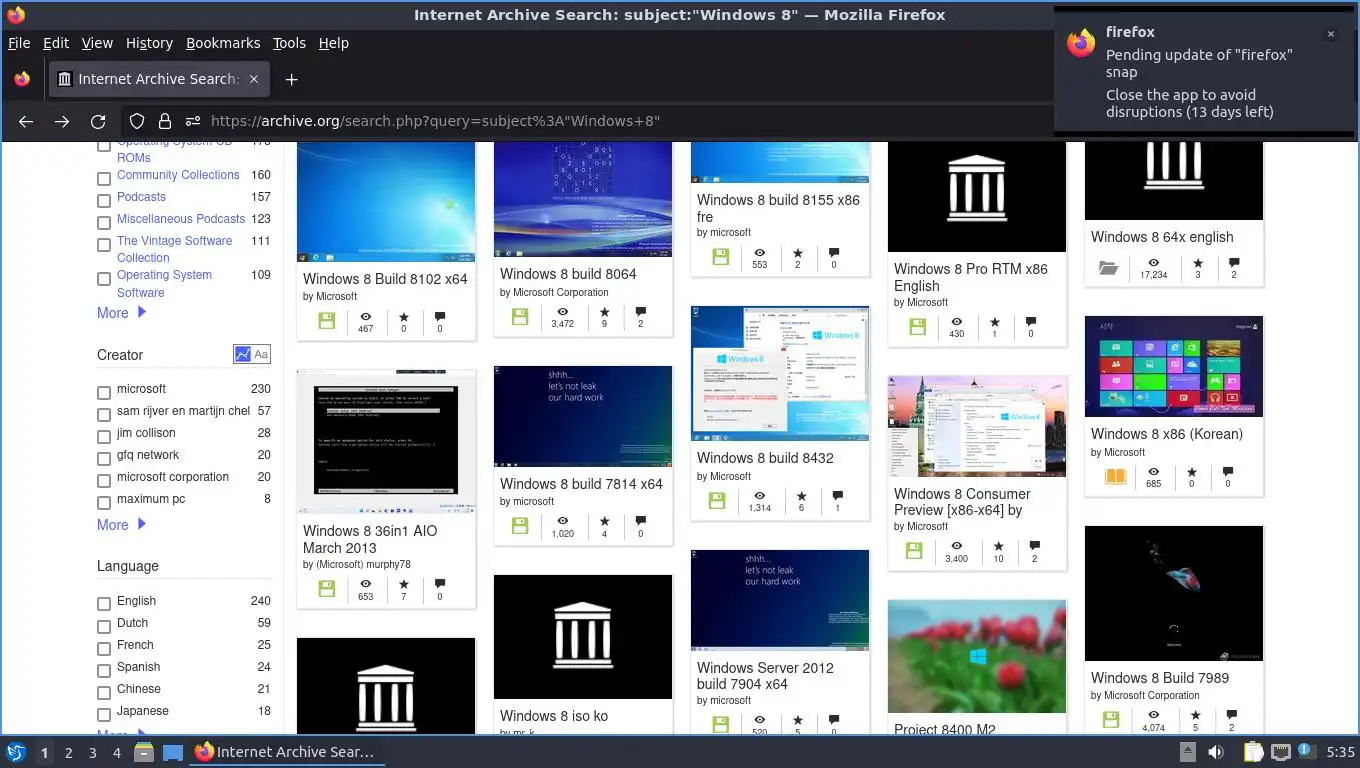This screenshot has width=1360, height=768.
Task: Click Internet Archive Search taskbar window button
Action: pyautogui.click(x=285, y=752)
